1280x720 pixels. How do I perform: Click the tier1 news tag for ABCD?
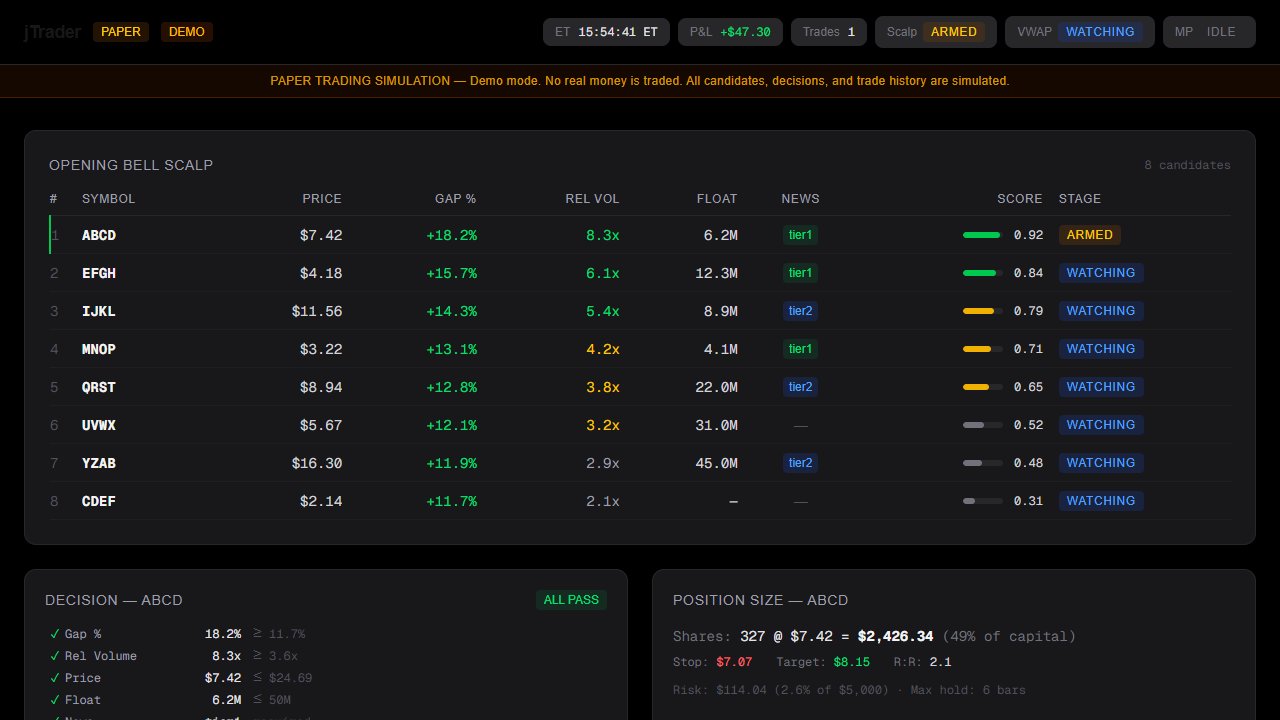pos(800,235)
